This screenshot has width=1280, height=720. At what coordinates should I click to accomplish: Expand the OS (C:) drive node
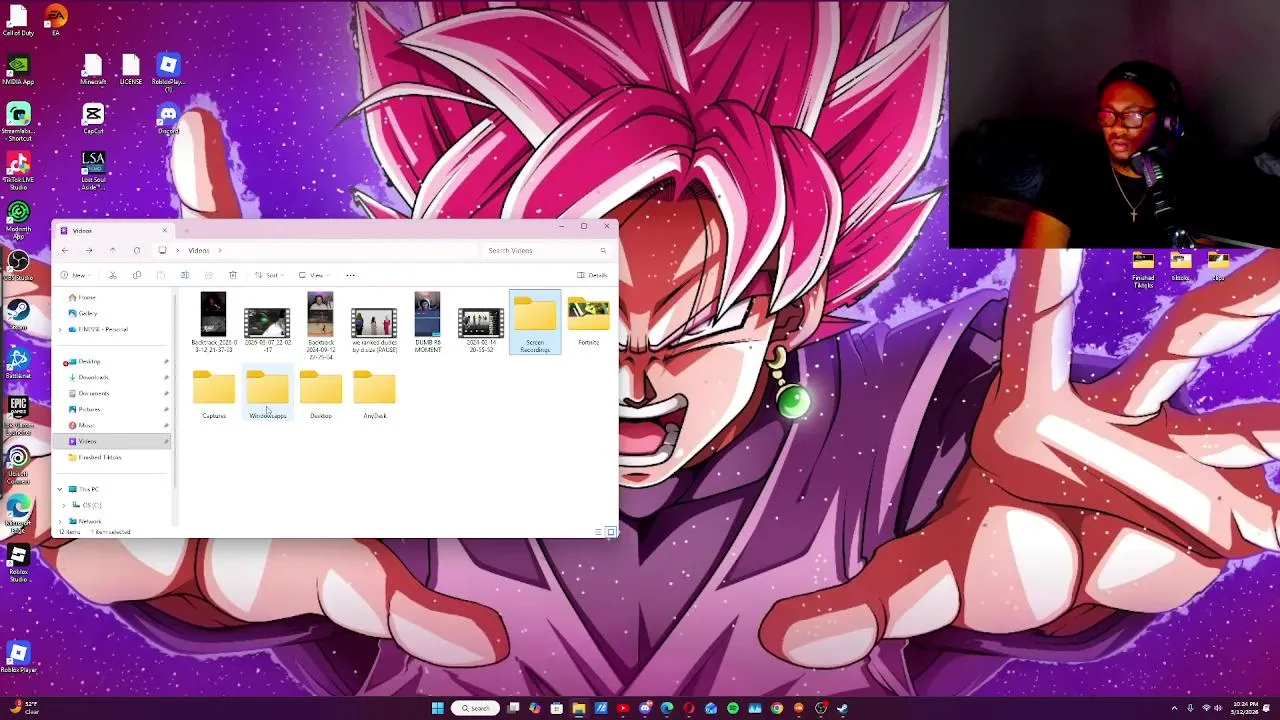click(63, 505)
